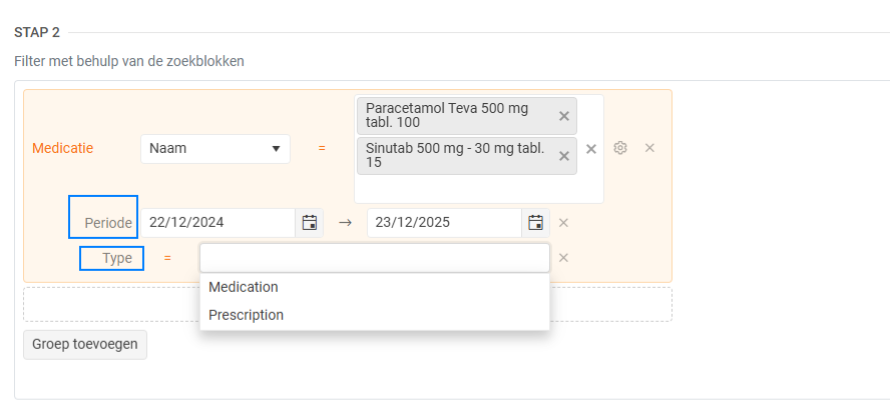Click the equals operator beside Type
890x405 pixels.
pos(168,258)
